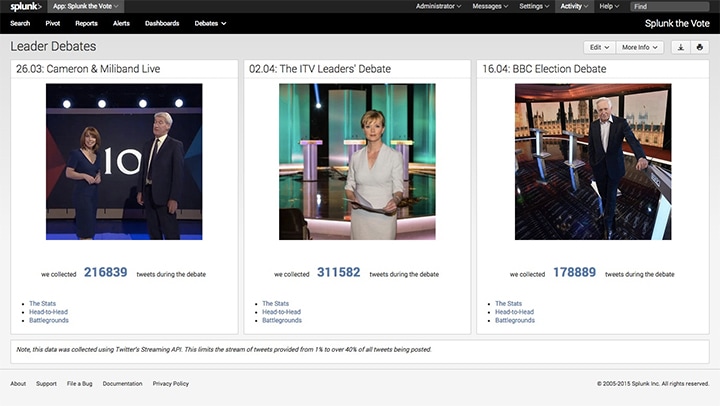Open the About footer link
Image resolution: width=720 pixels, height=406 pixels.
point(18,383)
